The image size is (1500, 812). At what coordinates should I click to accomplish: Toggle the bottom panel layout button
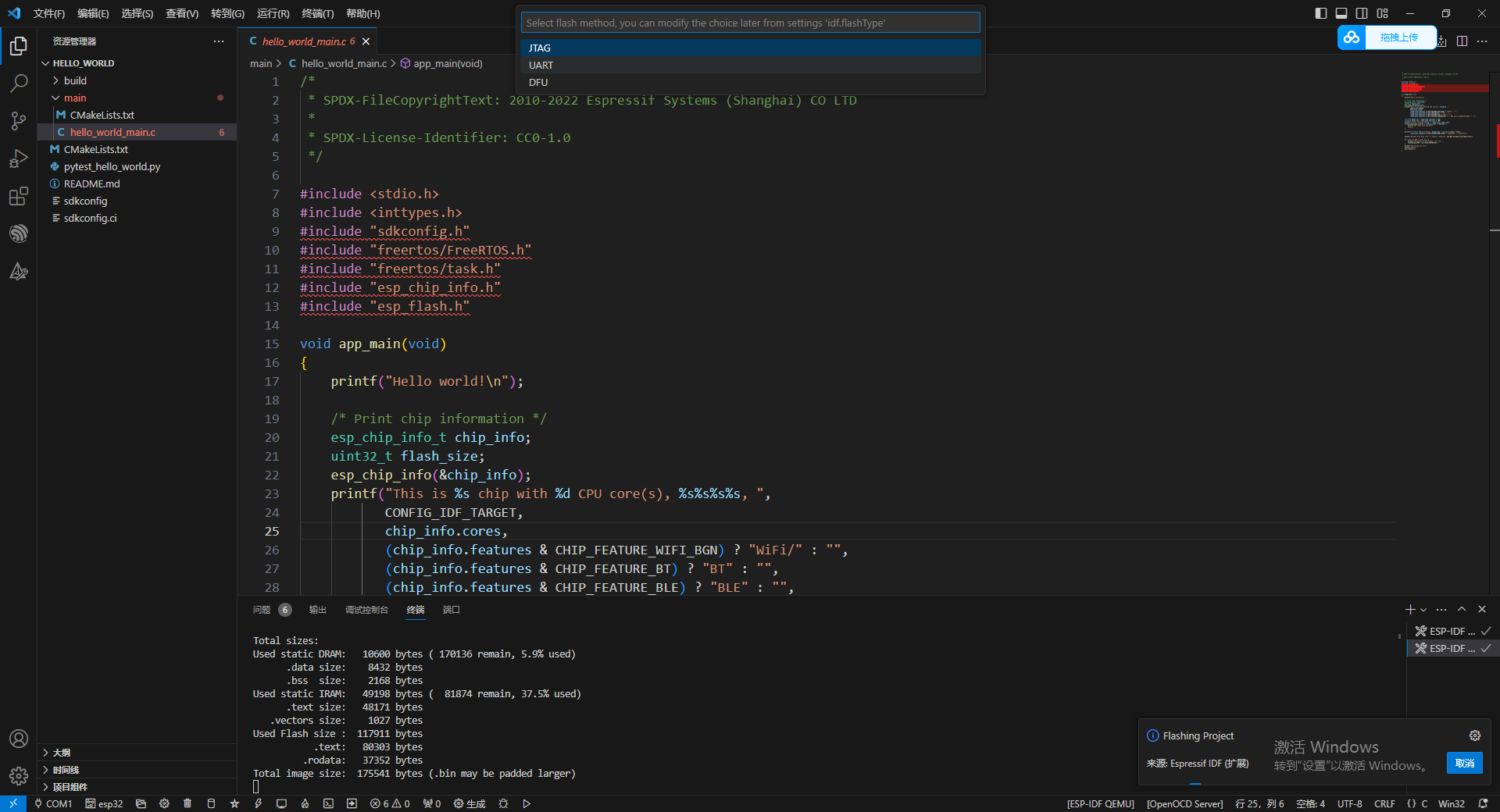click(x=1341, y=13)
